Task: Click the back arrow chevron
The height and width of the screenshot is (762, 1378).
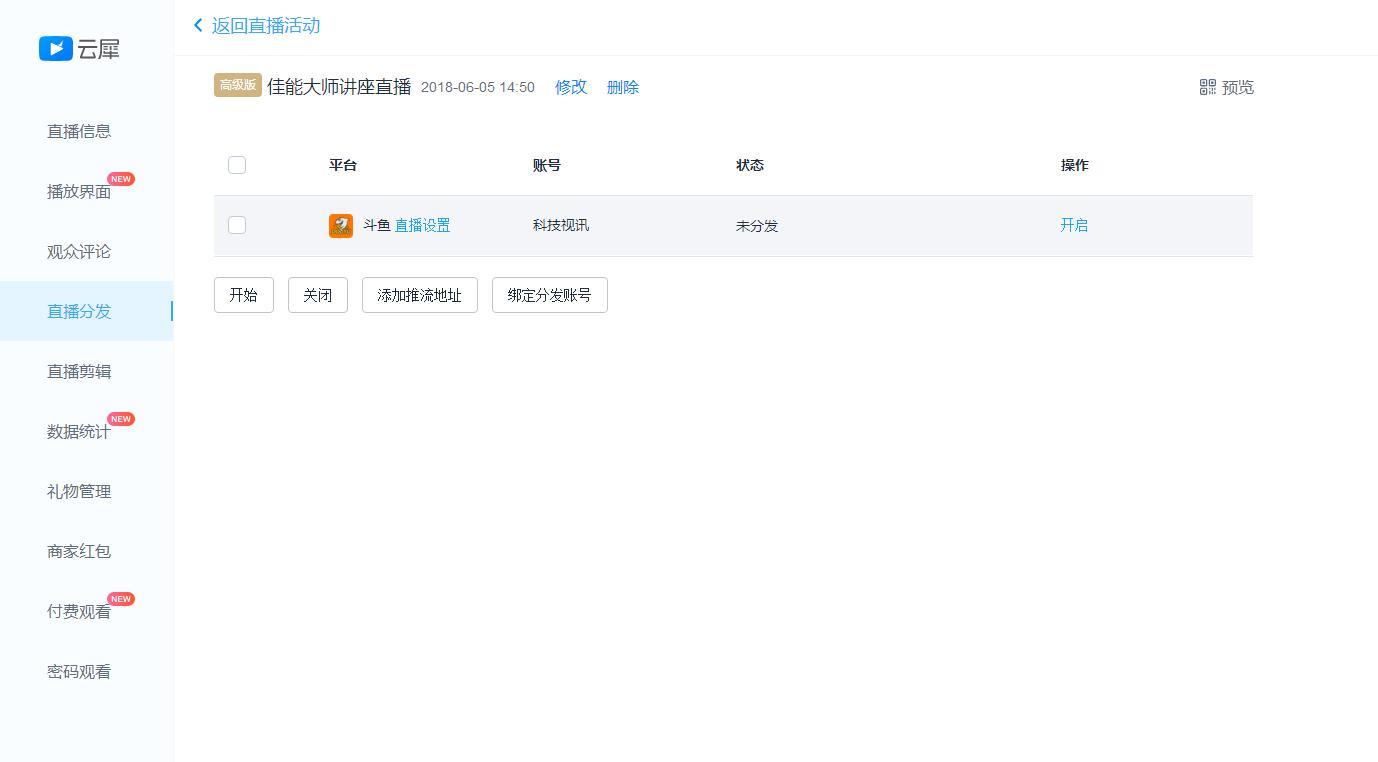Action: click(198, 25)
